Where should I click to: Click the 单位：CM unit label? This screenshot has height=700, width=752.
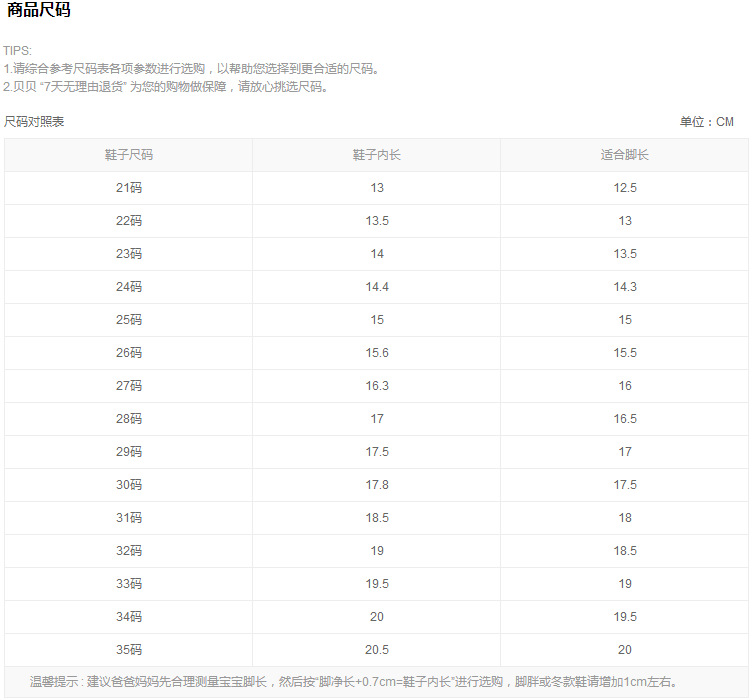[x=706, y=122]
